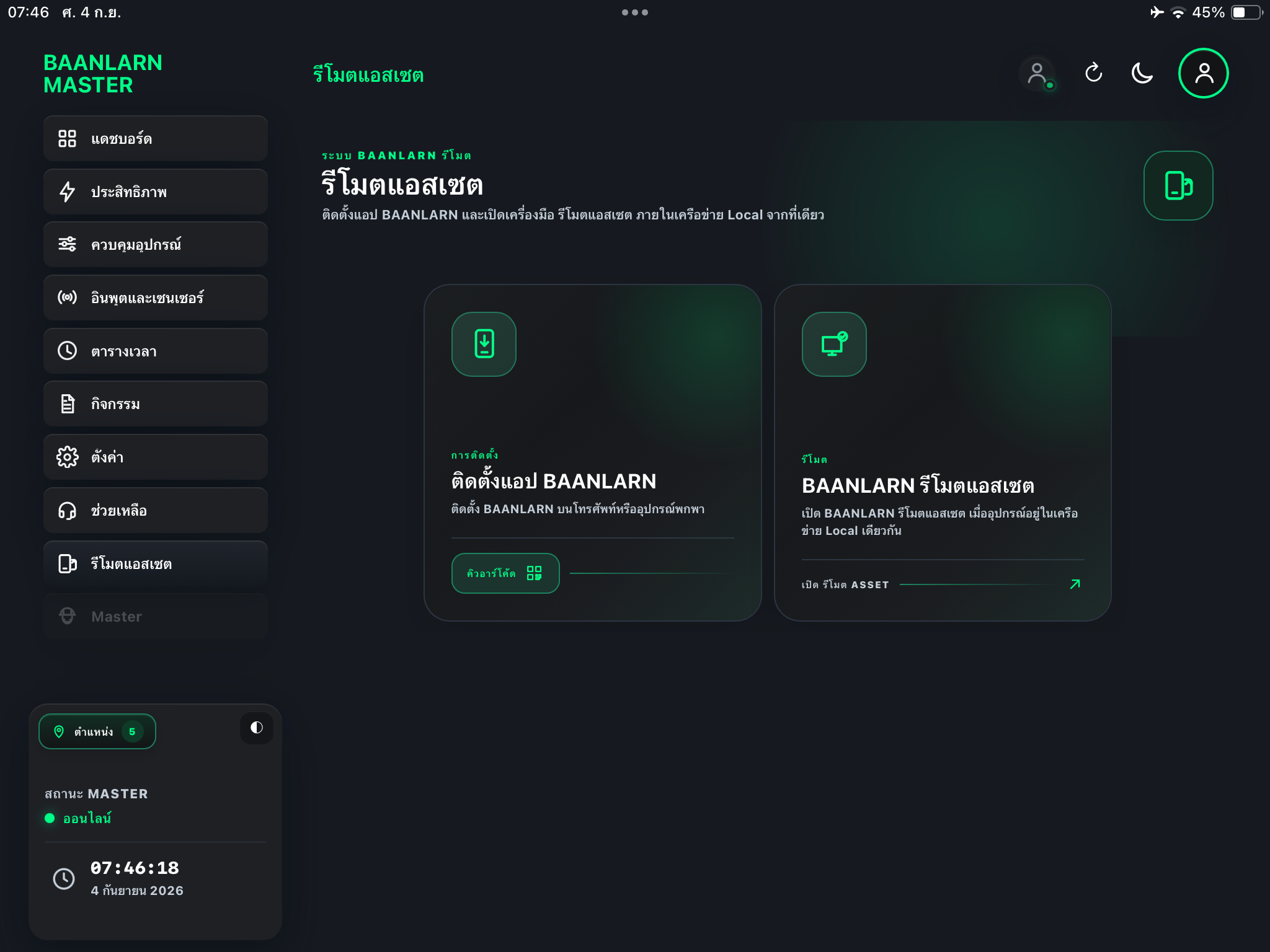Click the headset icon next to ช่วยเหลือ
This screenshot has width=1270, height=952.
click(x=67, y=510)
